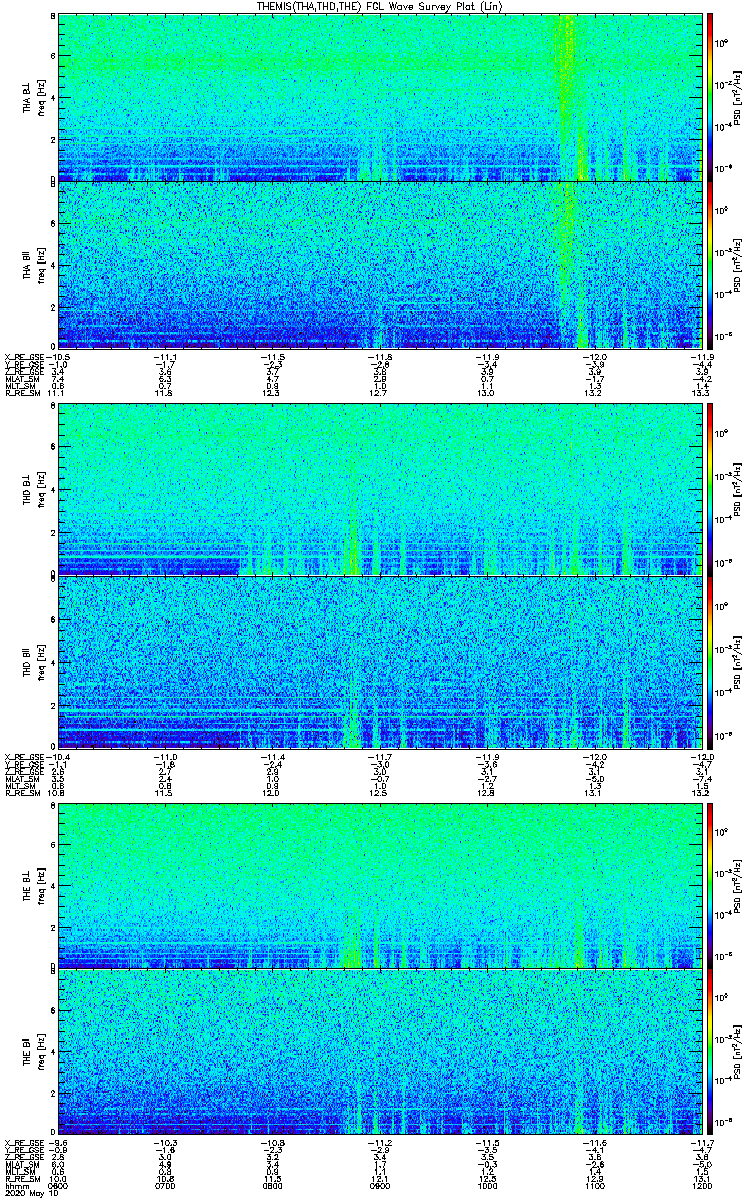Click the THA B-perpendicular spectrogram panel
The width and height of the screenshot is (750, 1200).
(x=378, y=97)
